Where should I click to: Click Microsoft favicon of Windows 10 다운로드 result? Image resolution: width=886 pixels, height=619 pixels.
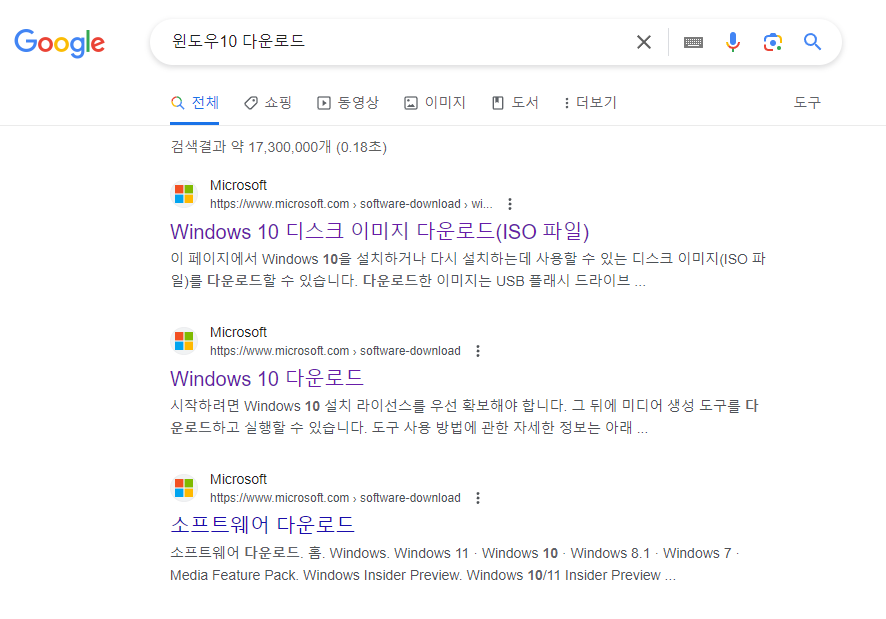[x=184, y=341]
